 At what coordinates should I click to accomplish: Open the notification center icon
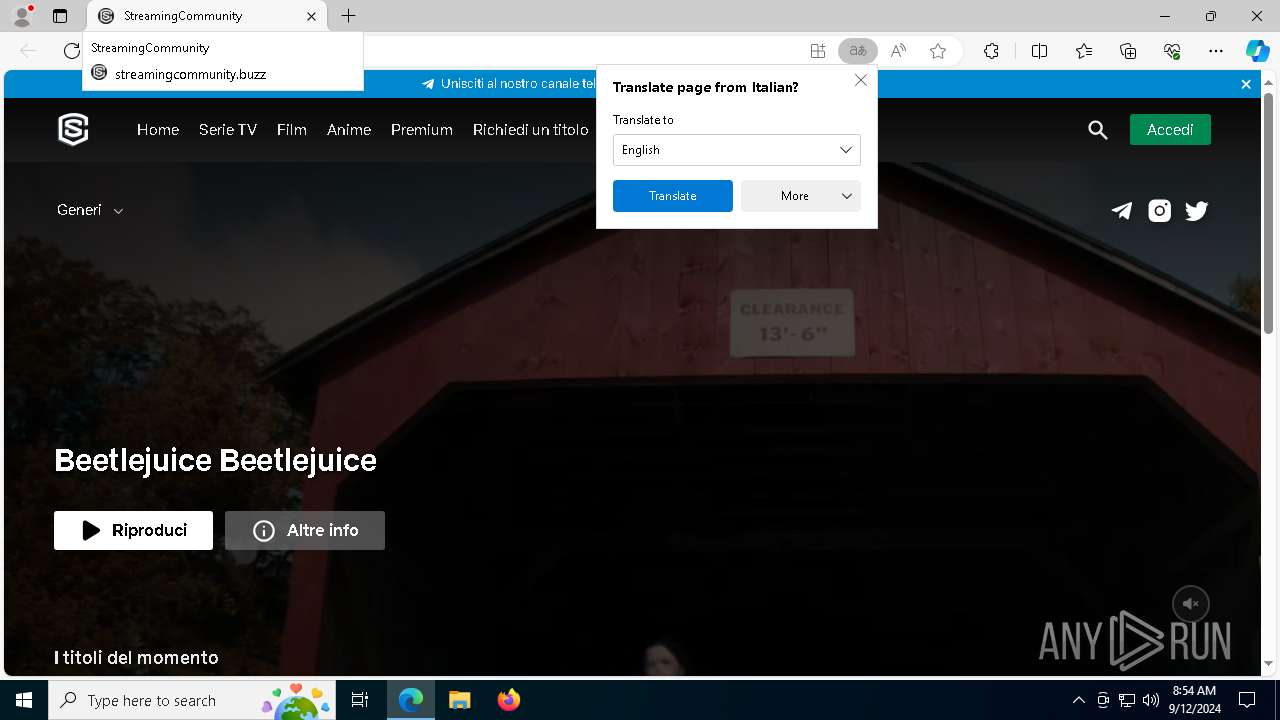(1247, 700)
